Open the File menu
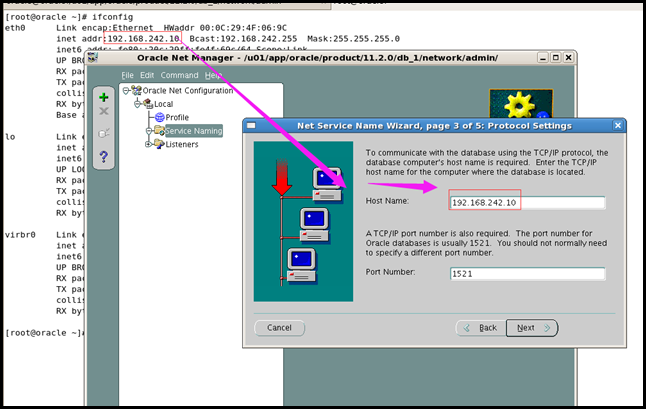 click(x=127, y=75)
